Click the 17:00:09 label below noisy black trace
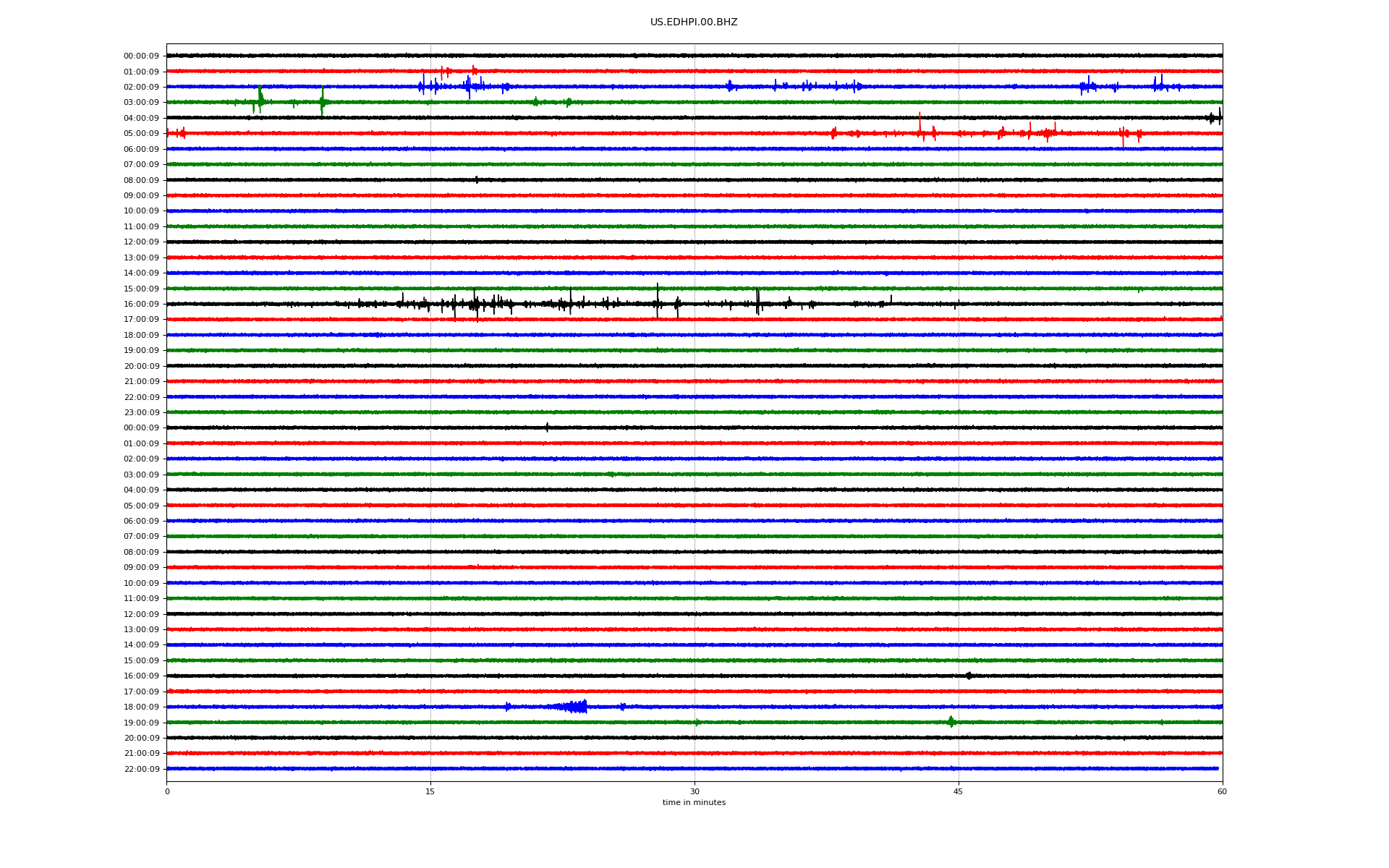1389x868 pixels. tap(141, 319)
